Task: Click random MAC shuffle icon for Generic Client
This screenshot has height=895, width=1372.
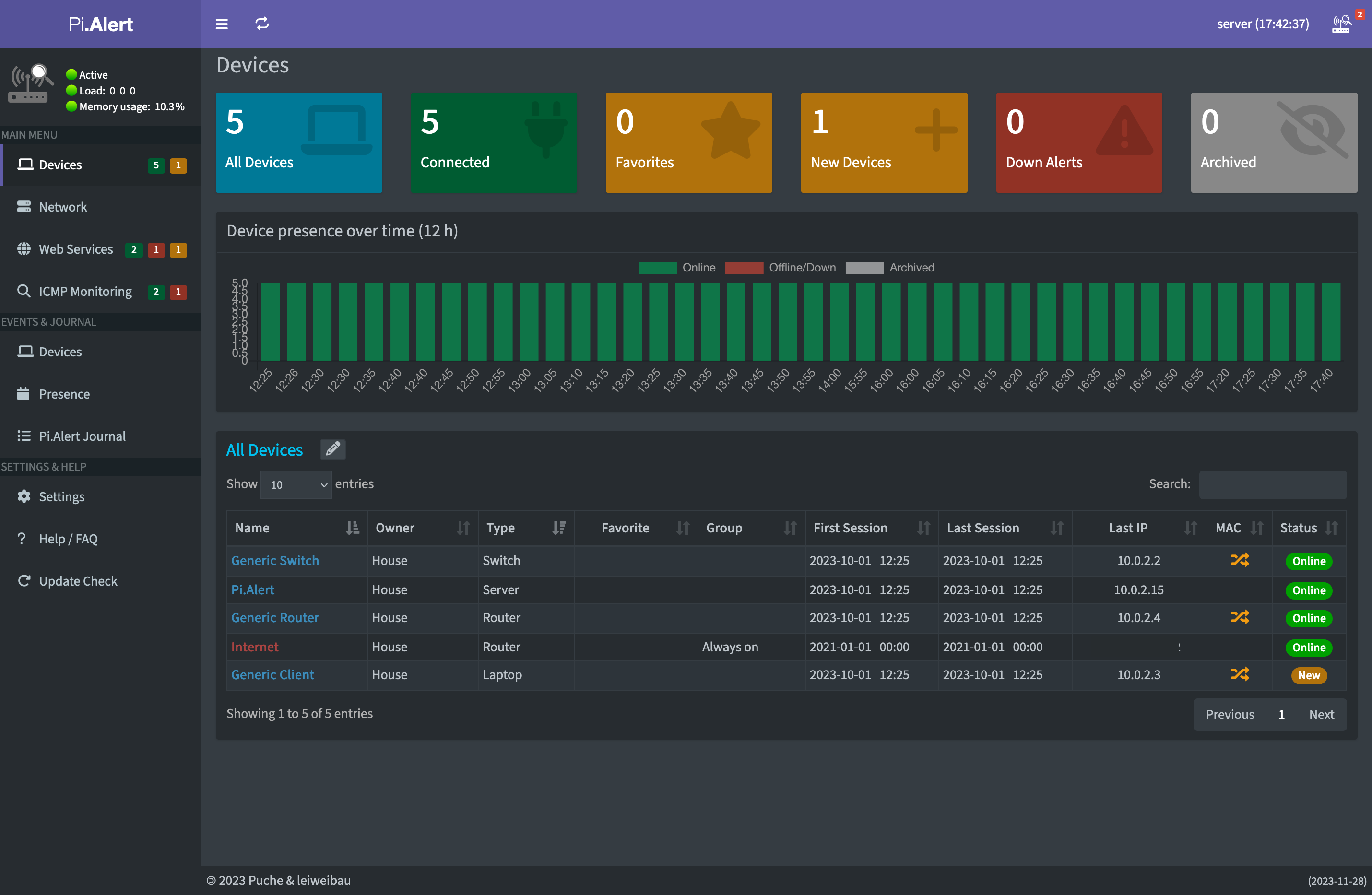Action: point(1240,674)
